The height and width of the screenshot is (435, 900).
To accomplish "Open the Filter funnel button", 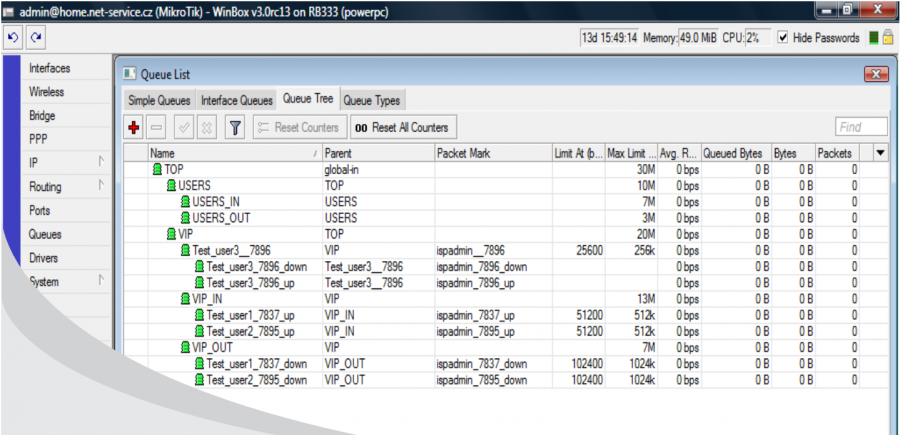I will point(234,127).
